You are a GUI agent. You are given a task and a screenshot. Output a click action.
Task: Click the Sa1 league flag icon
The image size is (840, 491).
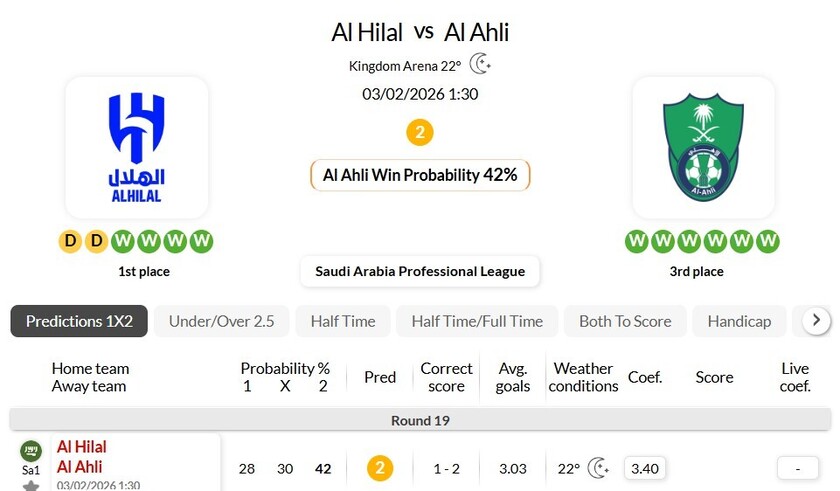(x=31, y=451)
